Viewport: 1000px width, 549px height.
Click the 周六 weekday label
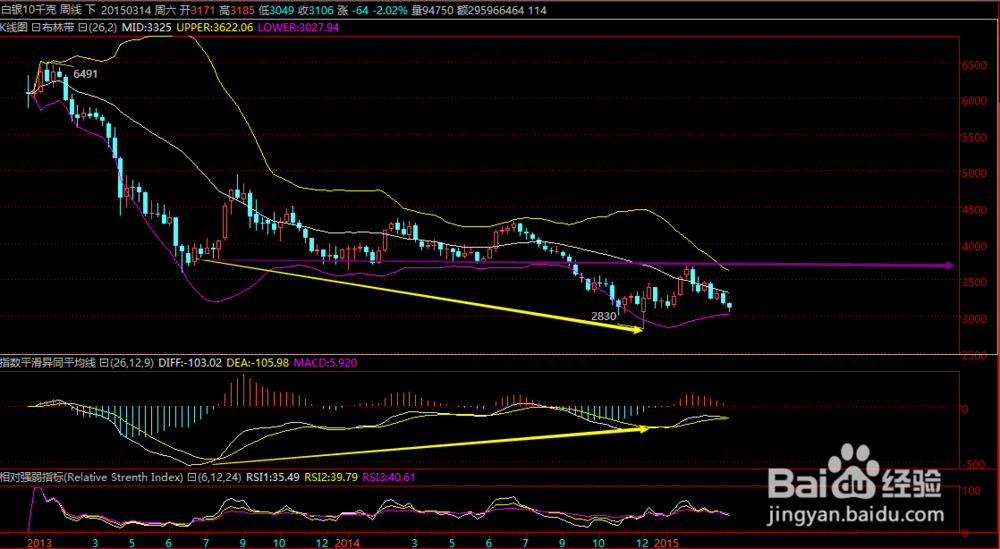(x=165, y=10)
